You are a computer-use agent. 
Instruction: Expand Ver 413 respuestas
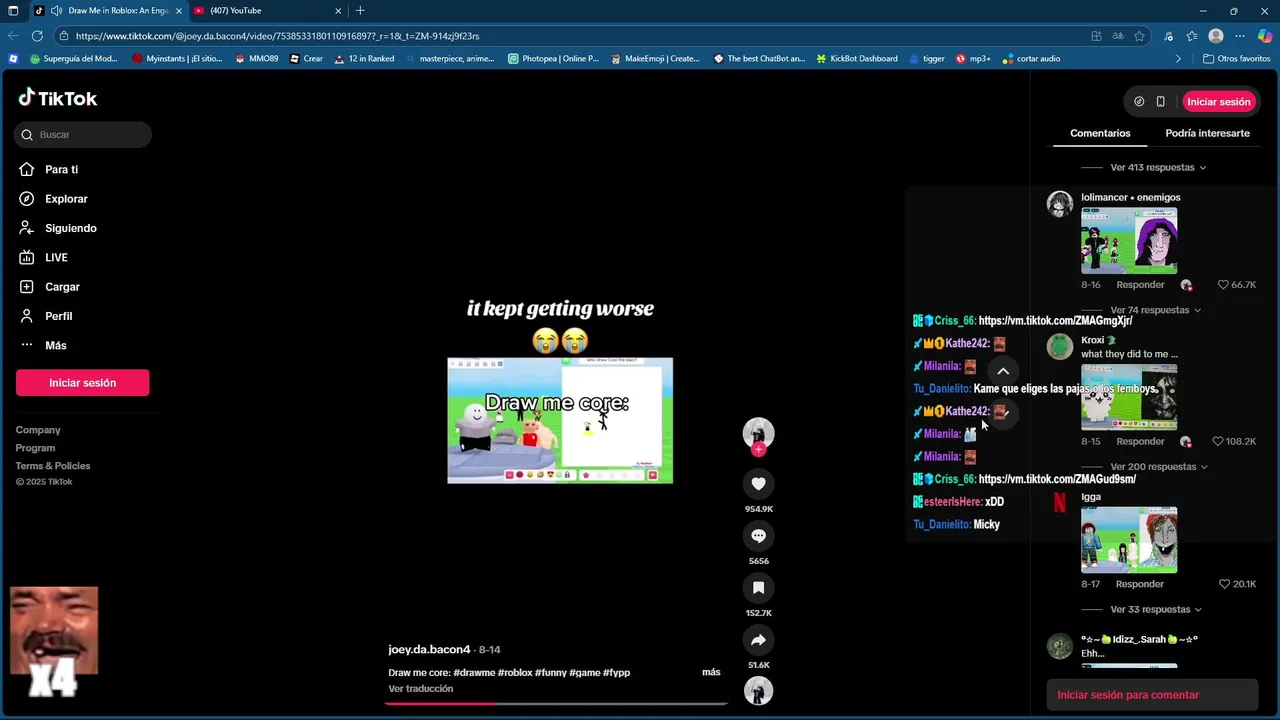(x=1158, y=168)
